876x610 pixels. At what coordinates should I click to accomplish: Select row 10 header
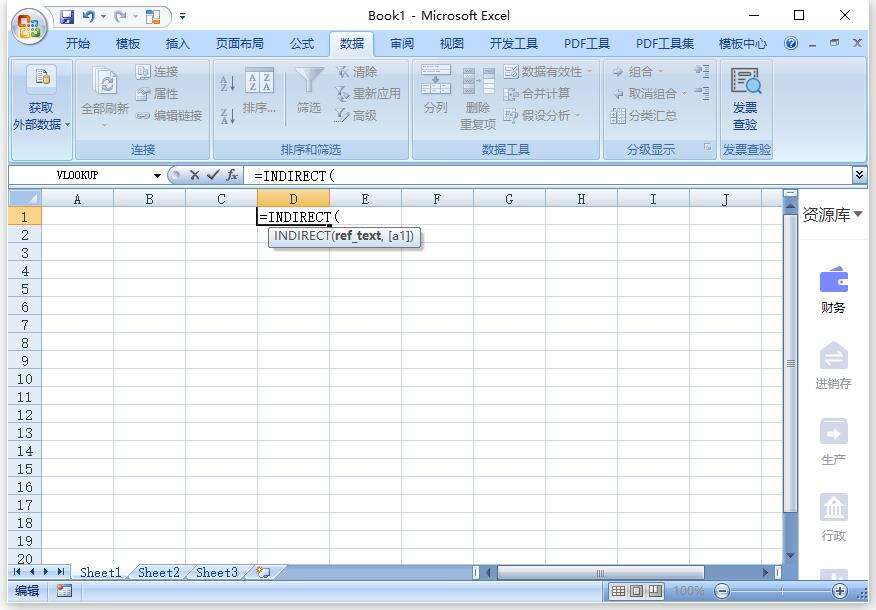point(25,379)
